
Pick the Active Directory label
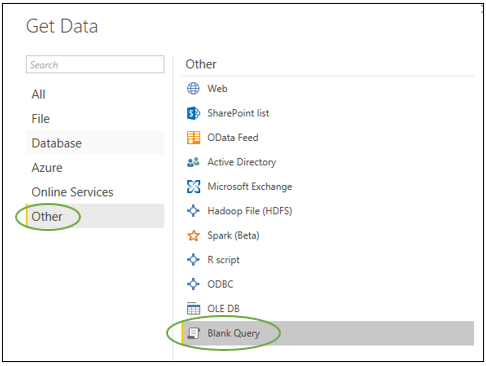(242, 162)
